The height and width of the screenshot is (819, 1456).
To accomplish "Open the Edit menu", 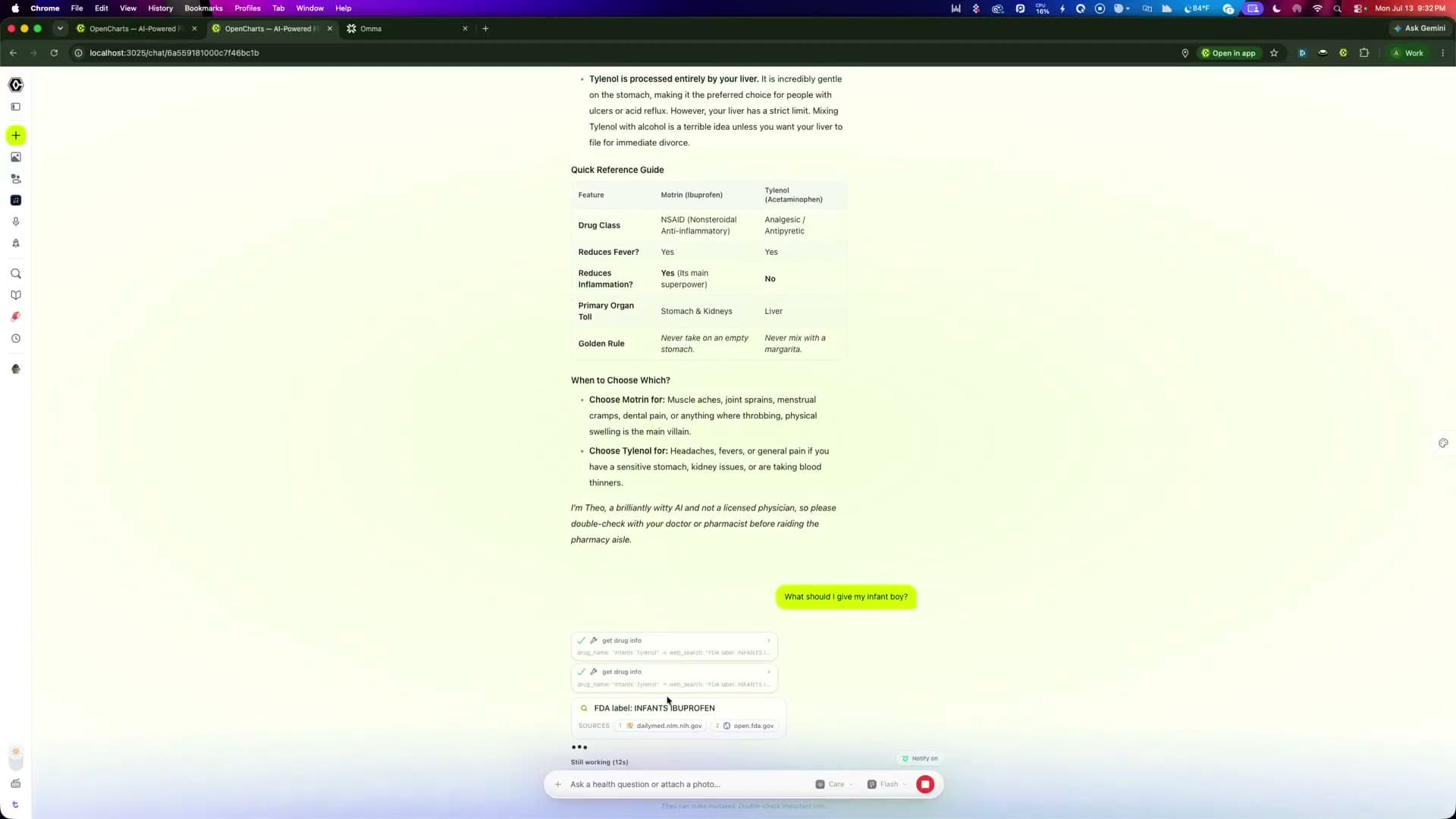I will (101, 8).
